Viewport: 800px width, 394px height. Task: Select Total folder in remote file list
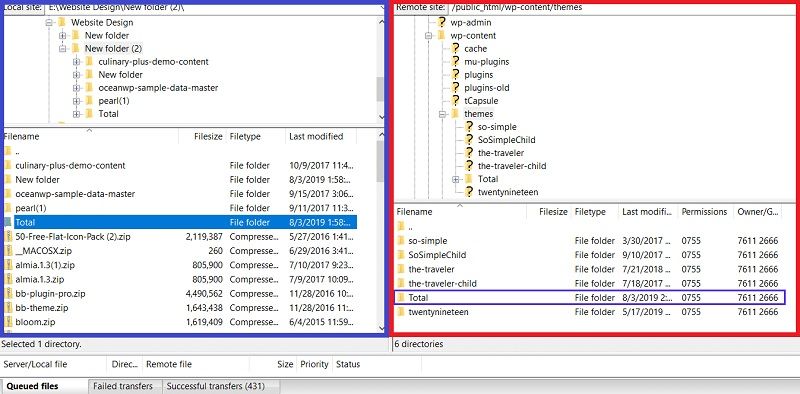tap(589, 298)
